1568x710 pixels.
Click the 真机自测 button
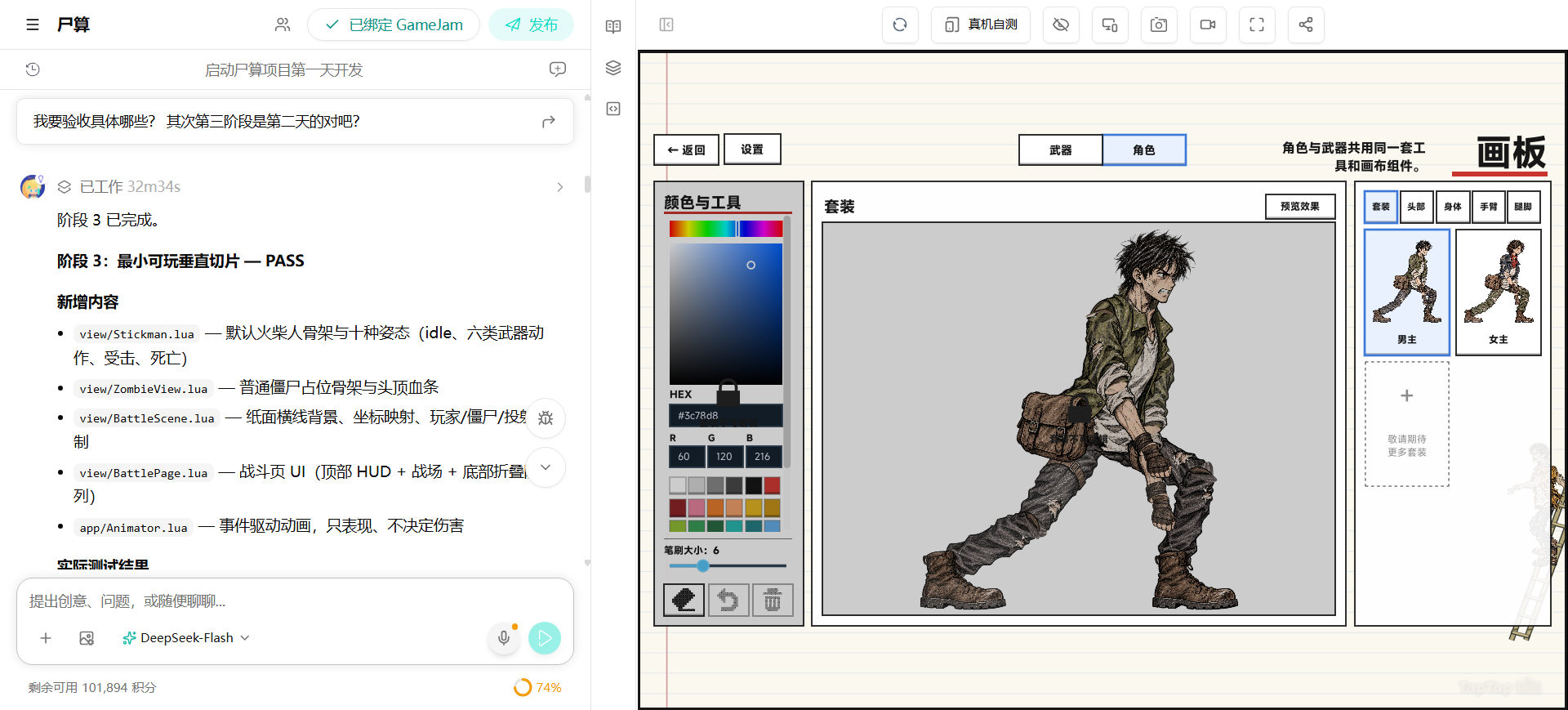pyautogui.click(x=981, y=25)
